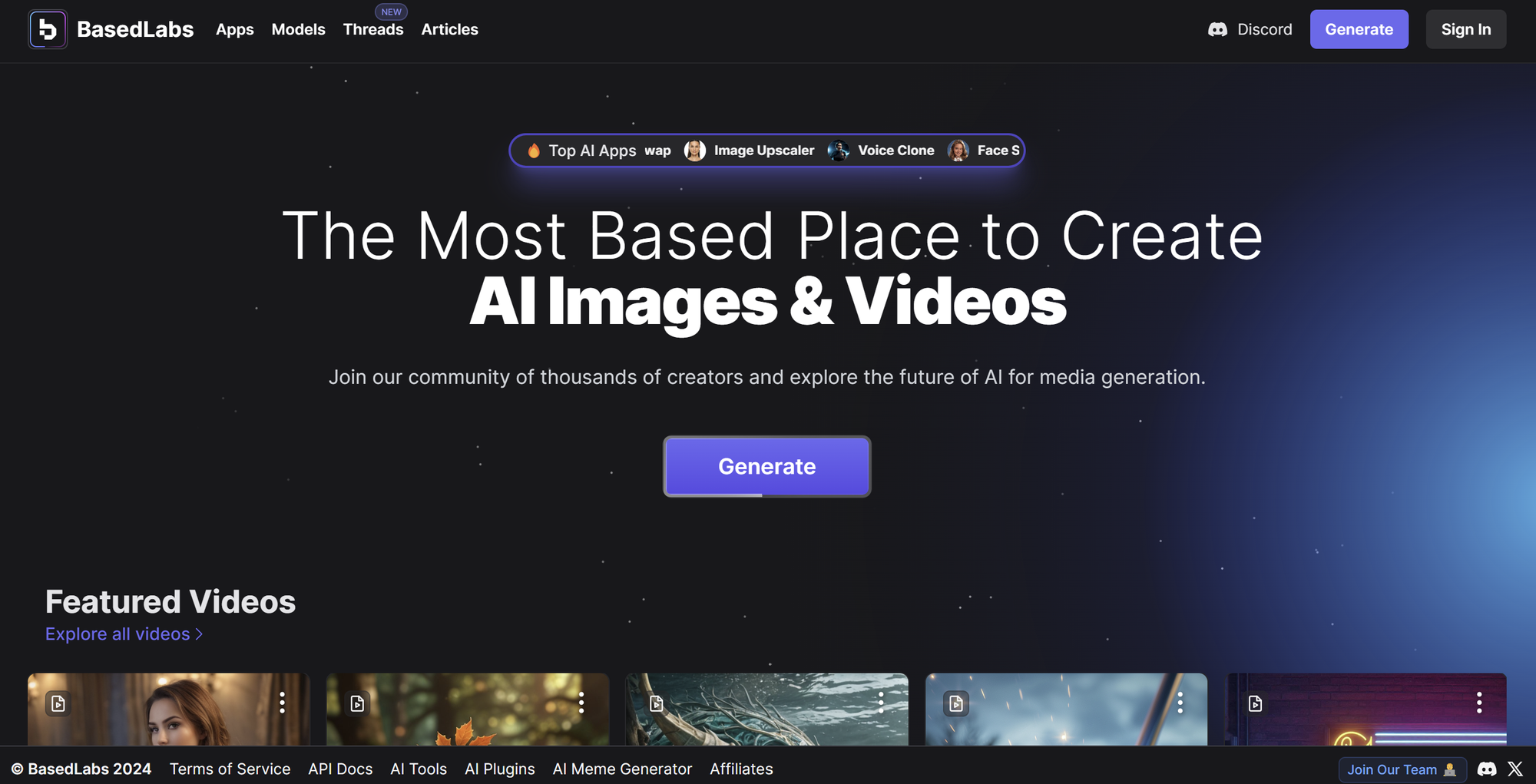Image resolution: width=1536 pixels, height=784 pixels.
Task: Click the © BasedLabs 2024 footer text
Action: tap(81, 769)
